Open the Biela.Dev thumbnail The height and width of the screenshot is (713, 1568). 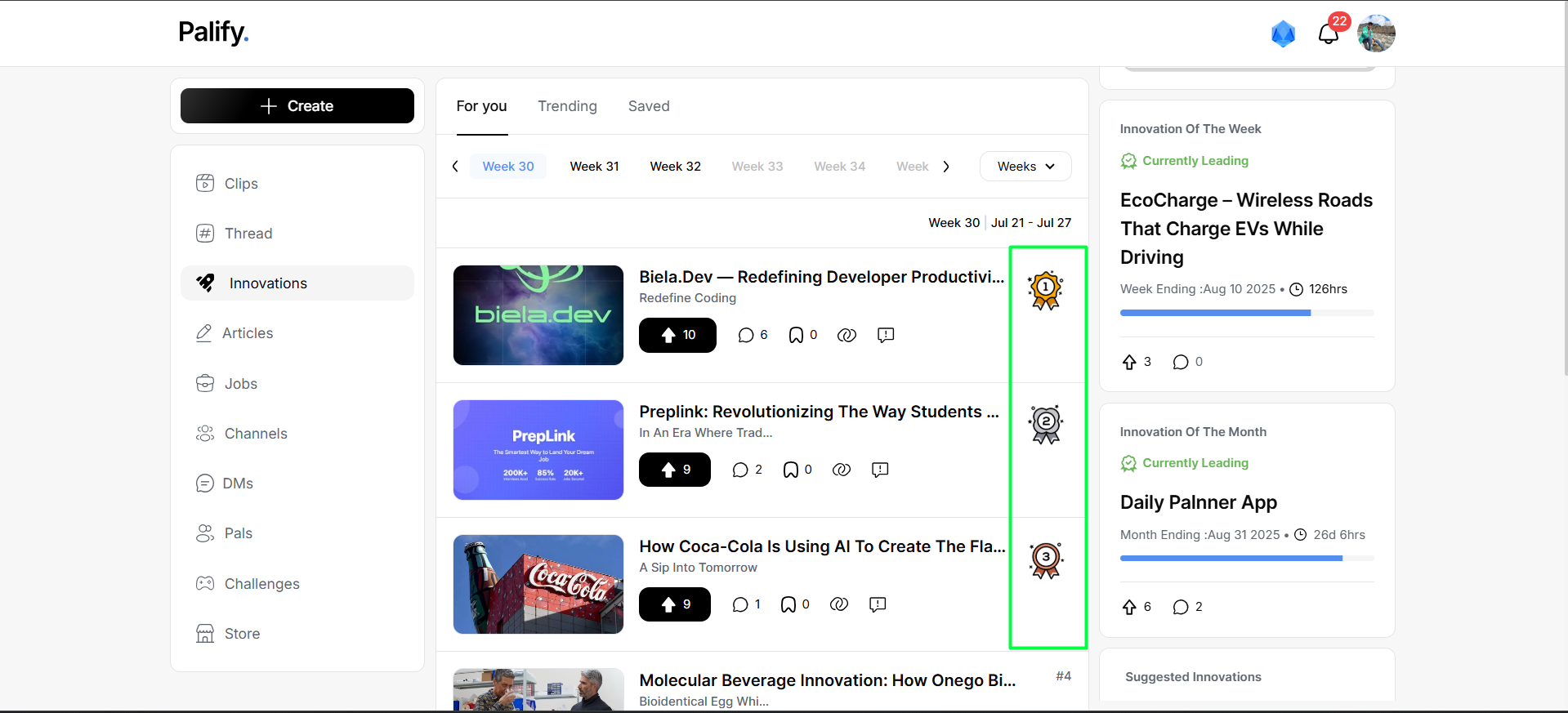538,315
